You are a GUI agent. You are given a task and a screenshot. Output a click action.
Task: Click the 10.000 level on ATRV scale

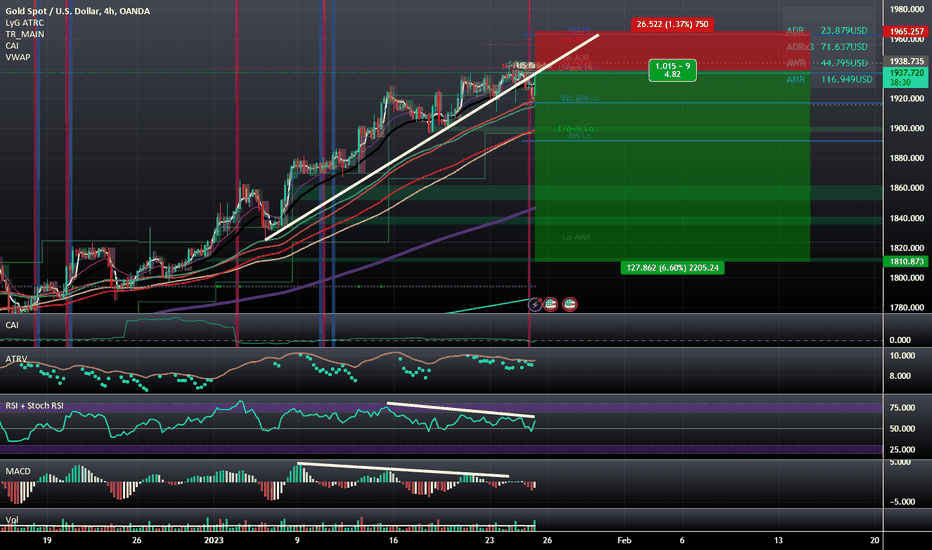(902, 356)
